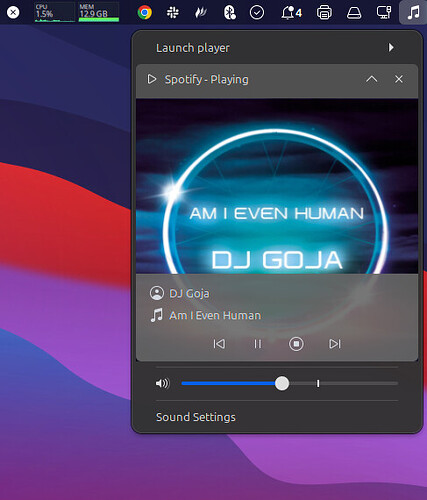
Task: Open the checkmark circle applet
Action: tap(257, 13)
